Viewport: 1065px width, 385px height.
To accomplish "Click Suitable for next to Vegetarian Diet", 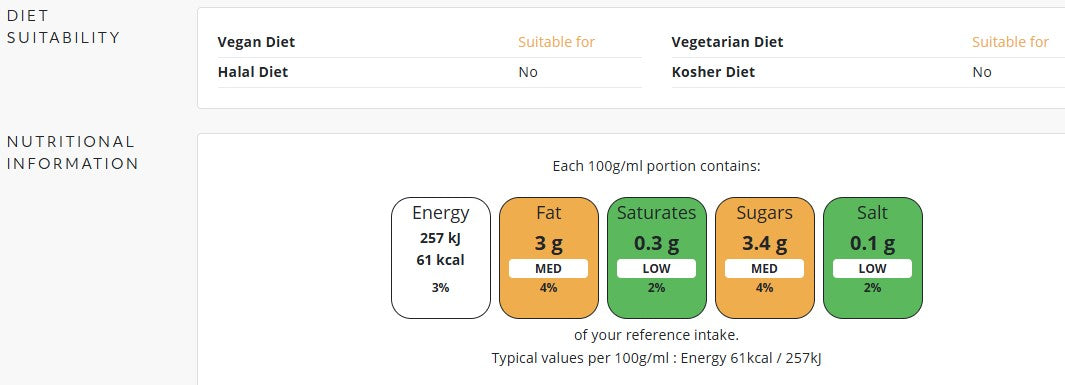I will (x=1010, y=42).
